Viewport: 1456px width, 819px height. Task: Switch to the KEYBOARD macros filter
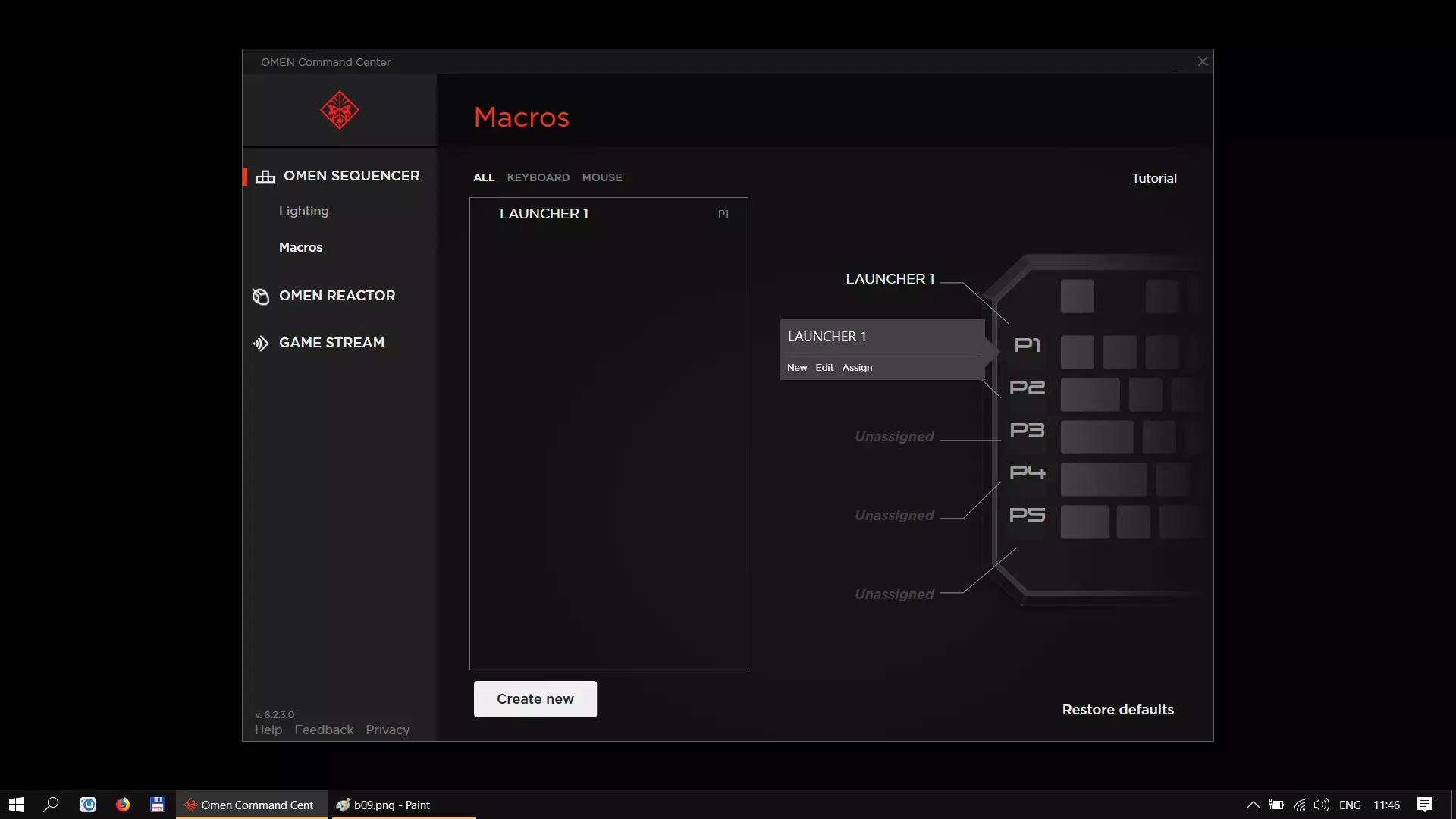click(x=538, y=177)
